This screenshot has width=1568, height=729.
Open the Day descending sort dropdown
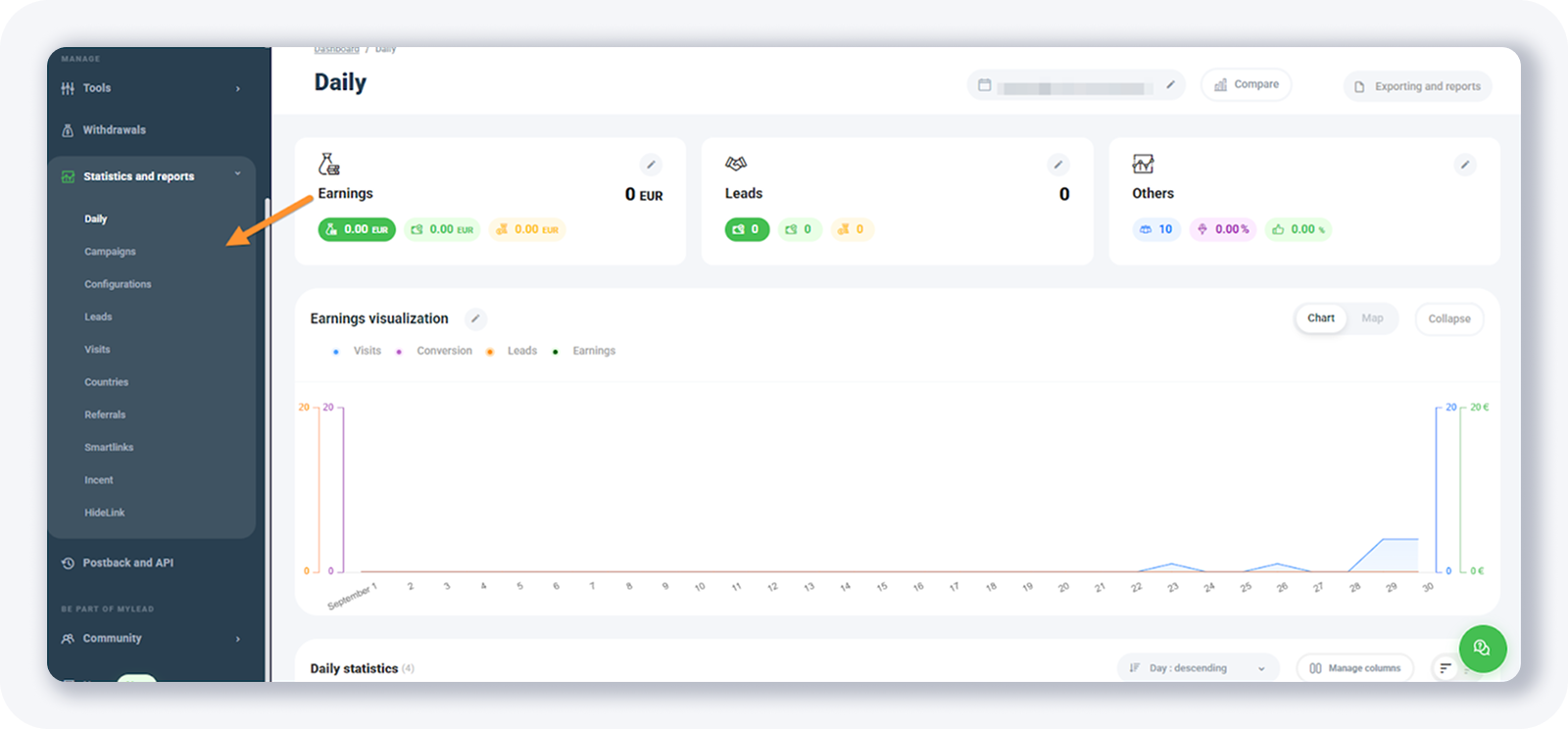click(1198, 668)
